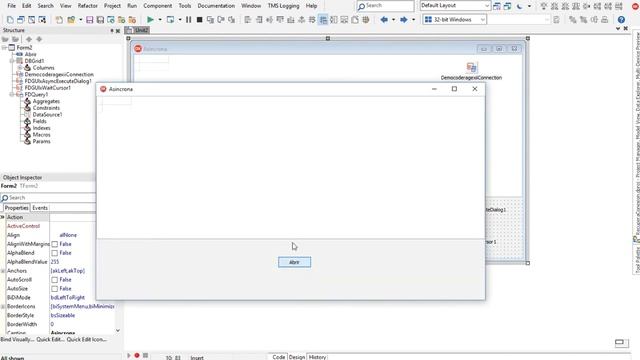Click the move up arrow in Structure panel

coord(29,39)
